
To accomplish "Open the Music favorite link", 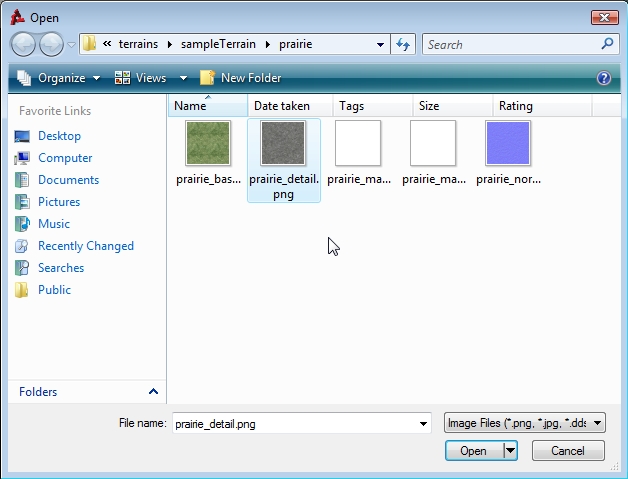I will pyautogui.click(x=54, y=224).
